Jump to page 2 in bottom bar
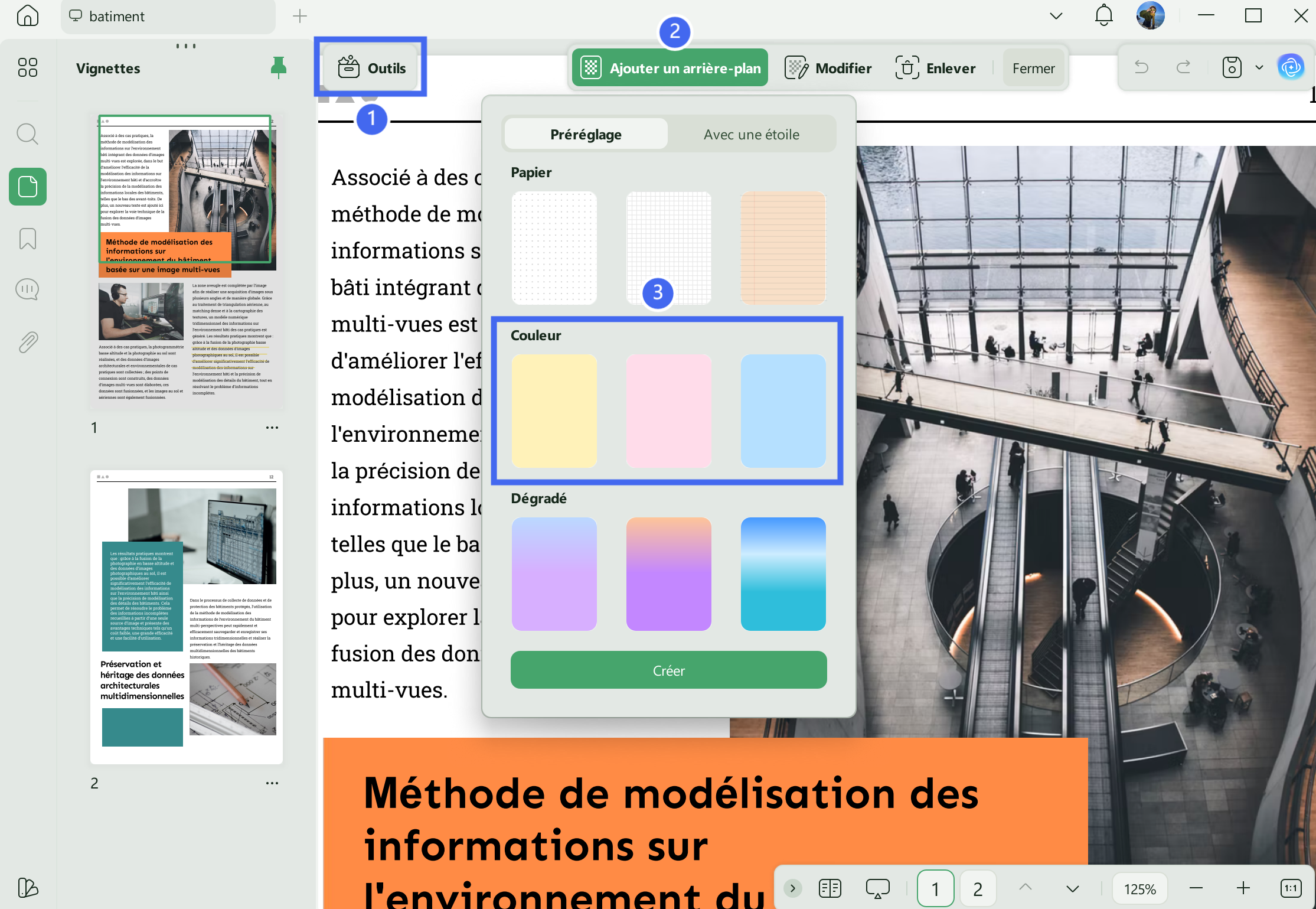Screen dimensions: 1316x909 978,888
